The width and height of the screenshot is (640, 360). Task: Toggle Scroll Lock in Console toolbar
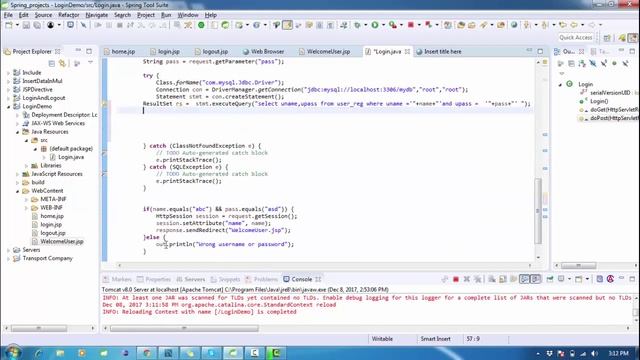click(x=502, y=279)
